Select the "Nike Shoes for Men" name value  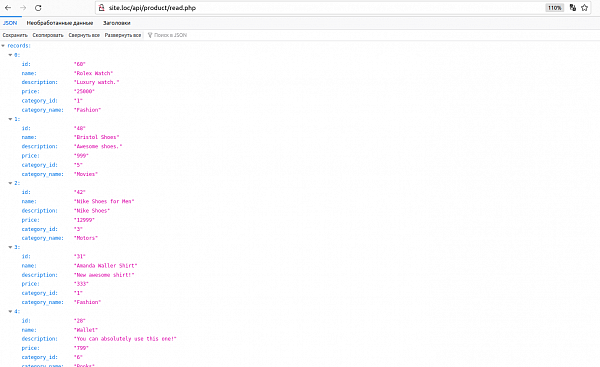104,201
